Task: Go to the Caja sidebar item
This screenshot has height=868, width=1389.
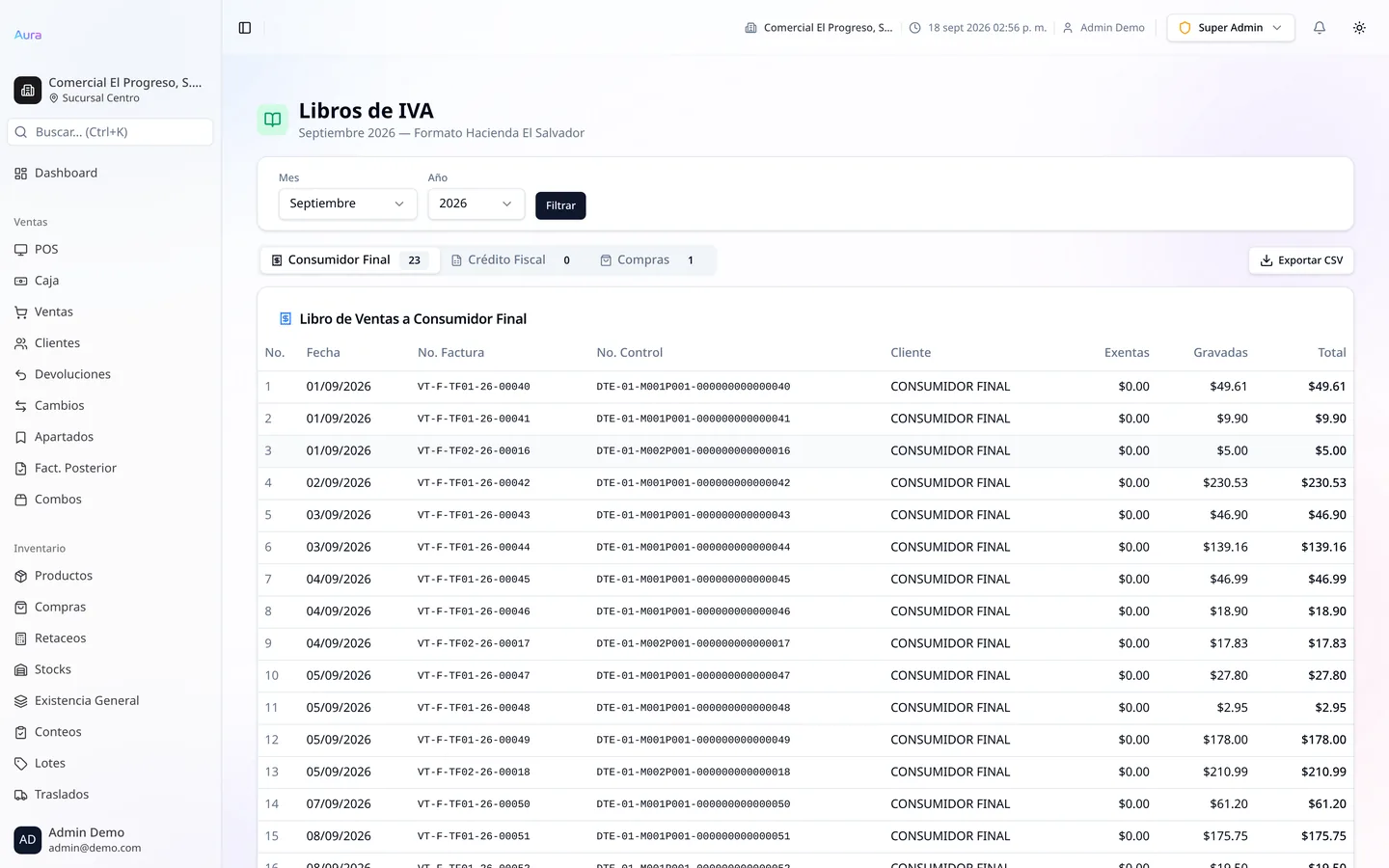Action: 110,281
